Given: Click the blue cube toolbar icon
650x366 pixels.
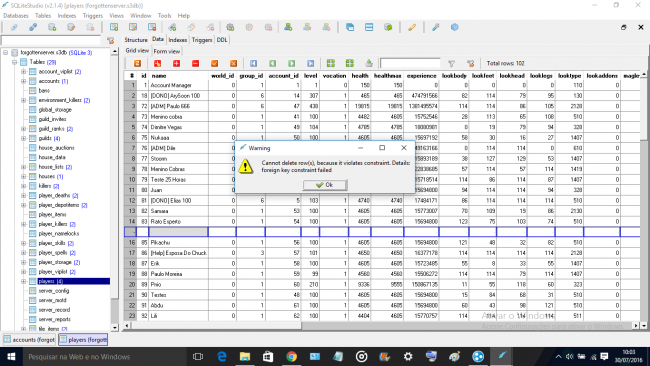Looking at the screenshot, I should coord(455,27).
